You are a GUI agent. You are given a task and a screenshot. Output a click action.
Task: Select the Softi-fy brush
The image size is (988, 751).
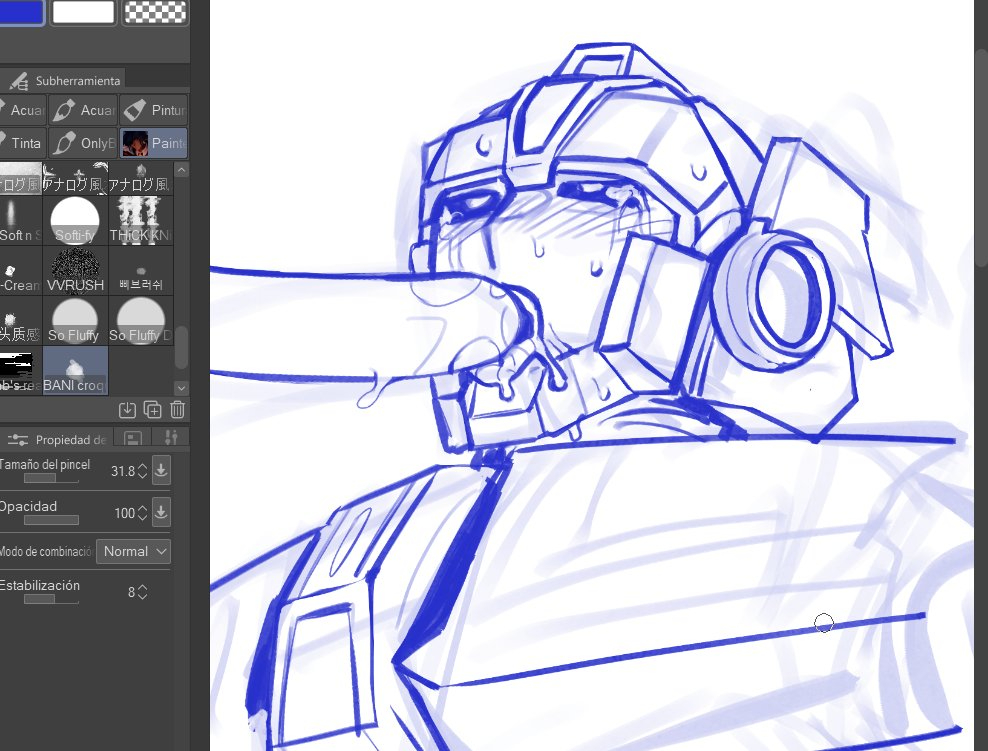[75, 220]
